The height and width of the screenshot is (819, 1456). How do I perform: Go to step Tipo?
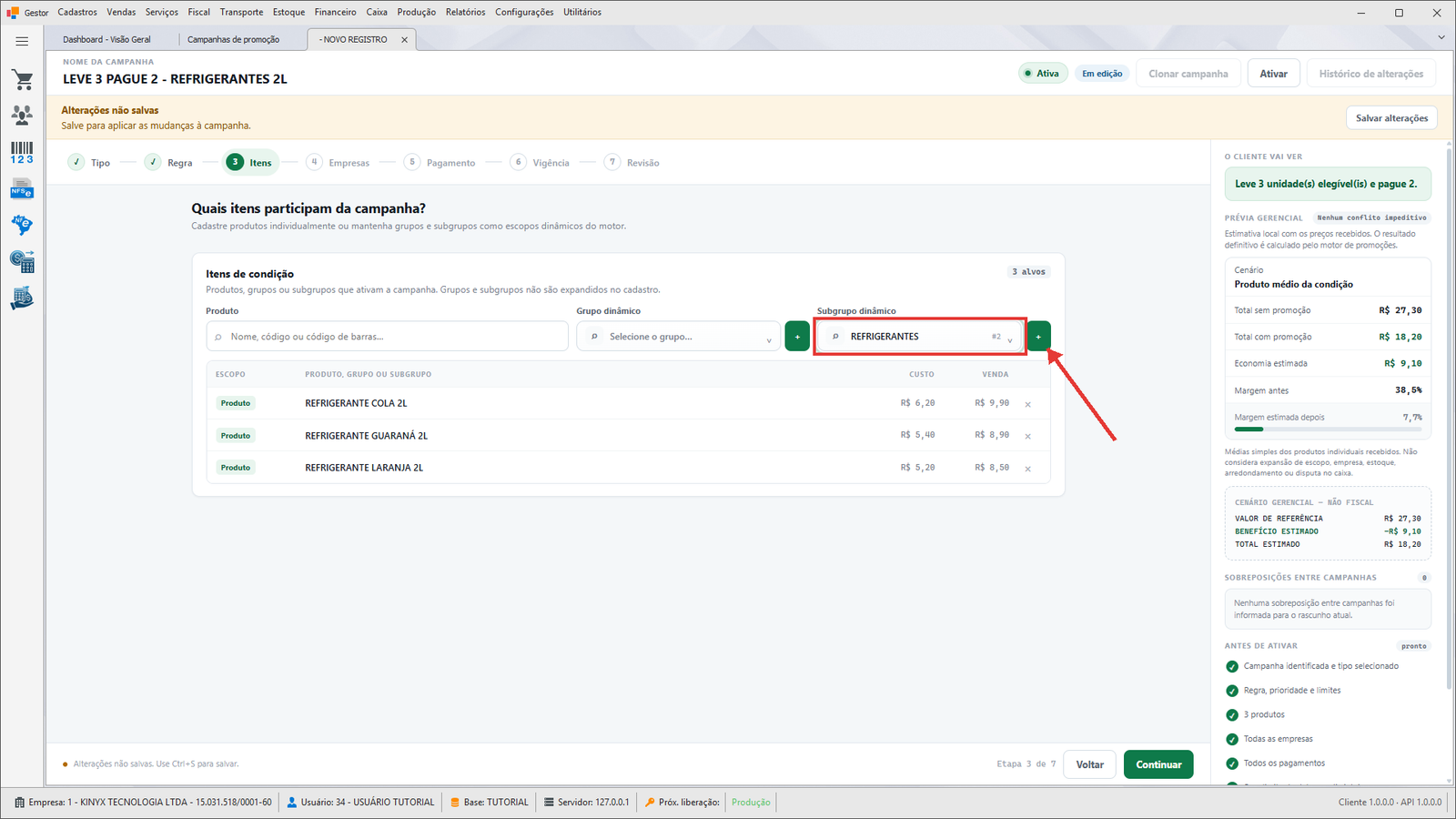[89, 163]
